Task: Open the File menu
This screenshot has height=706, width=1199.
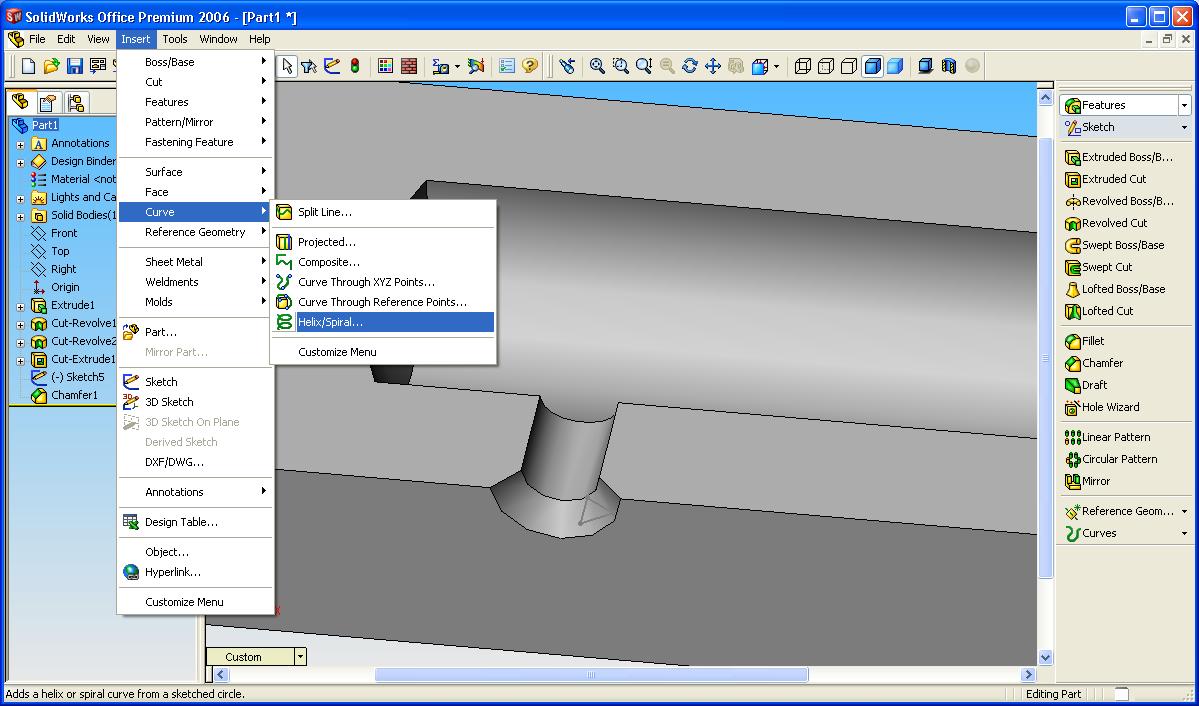Action: [x=37, y=39]
